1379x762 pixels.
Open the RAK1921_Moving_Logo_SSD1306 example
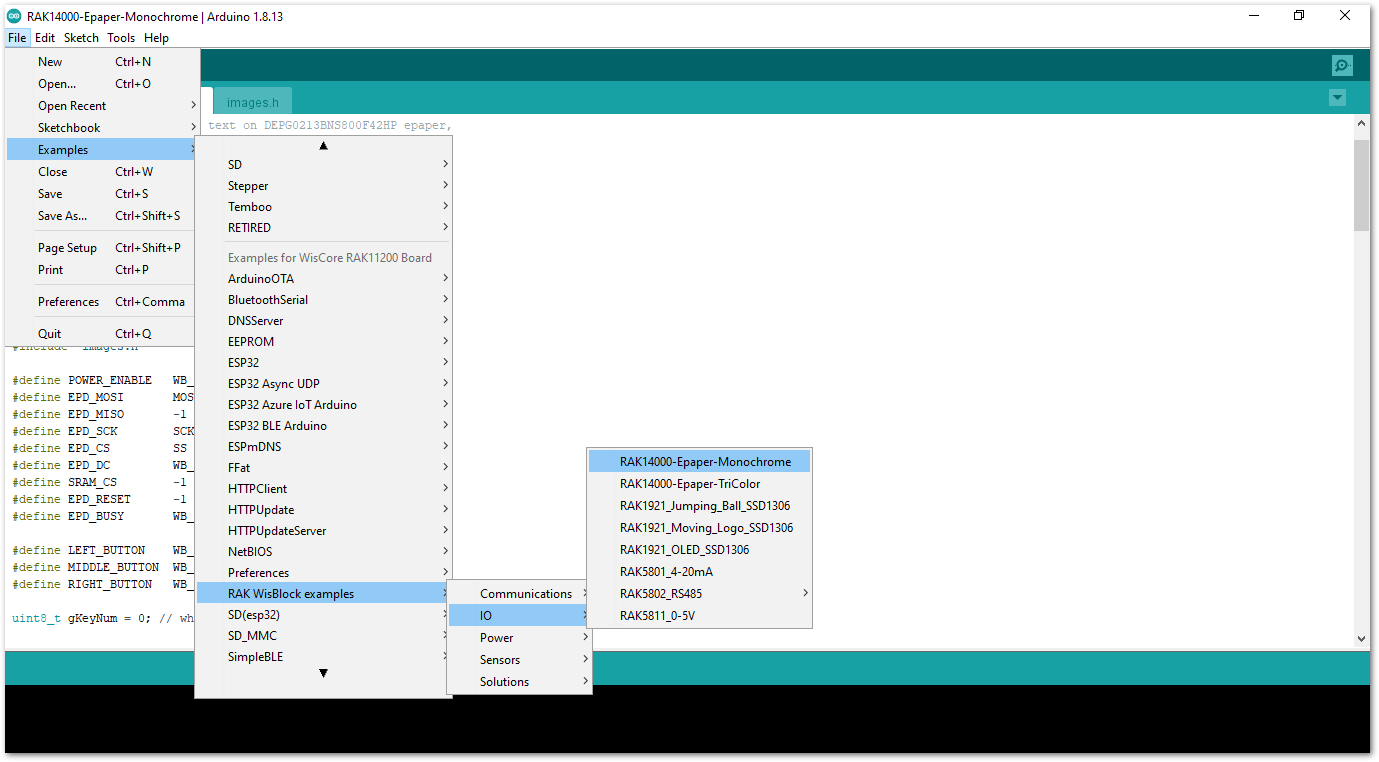[699, 528]
